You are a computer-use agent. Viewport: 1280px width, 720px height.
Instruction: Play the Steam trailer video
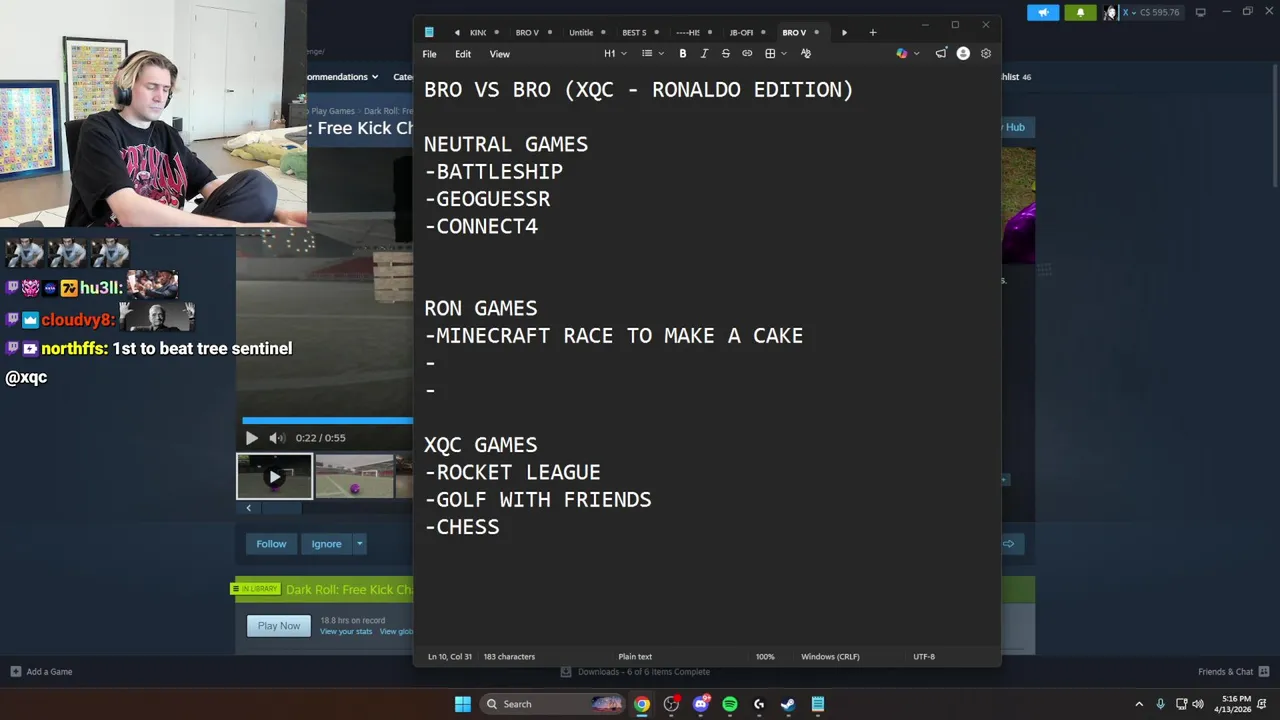(251, 438)
